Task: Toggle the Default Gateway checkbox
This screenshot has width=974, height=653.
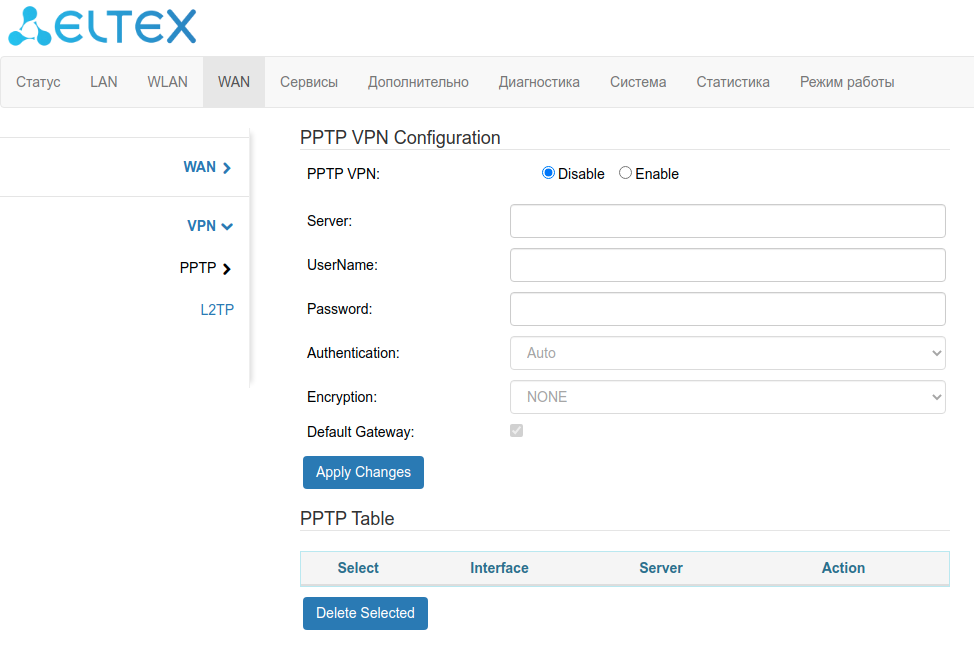Action: click(x=517, y=431)
